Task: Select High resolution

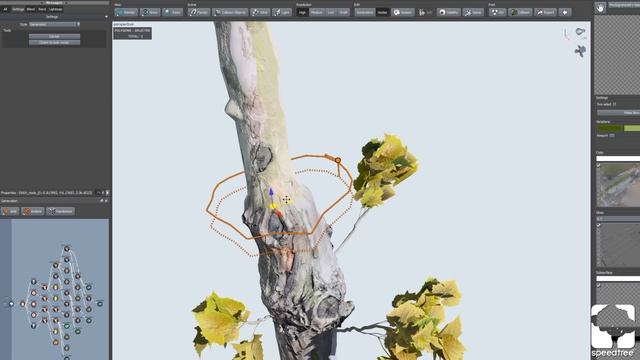Action: [302, 12]
